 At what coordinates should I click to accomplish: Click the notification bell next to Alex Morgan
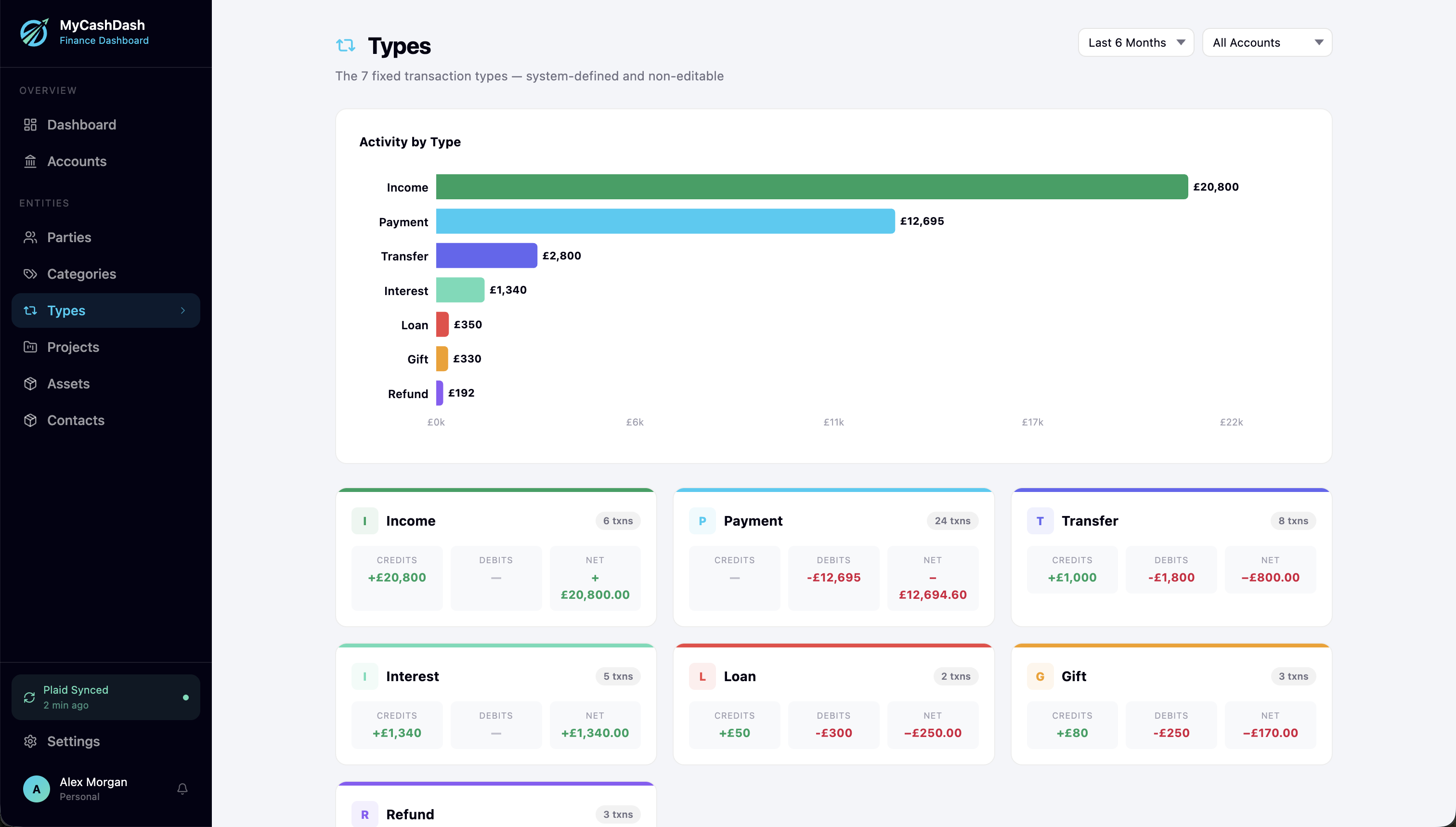[x=182, y=789]
